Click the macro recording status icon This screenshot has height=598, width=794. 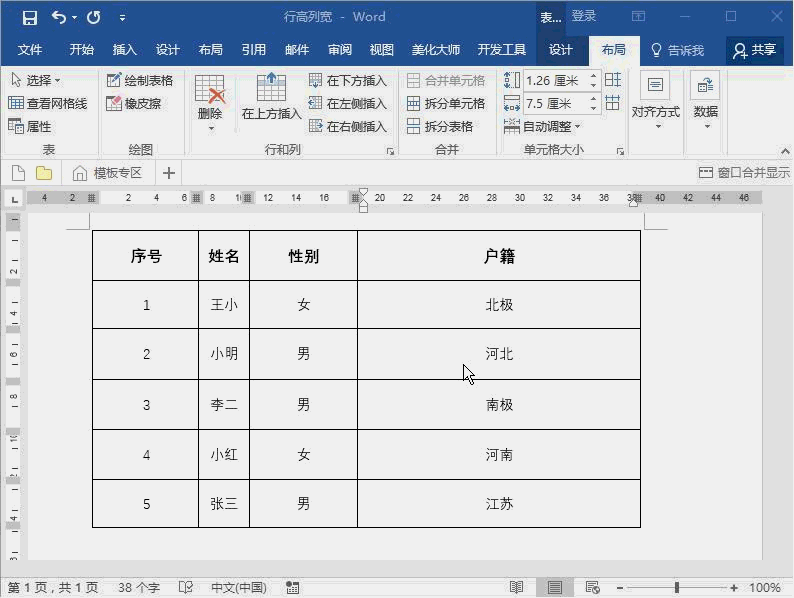(293, 587)
